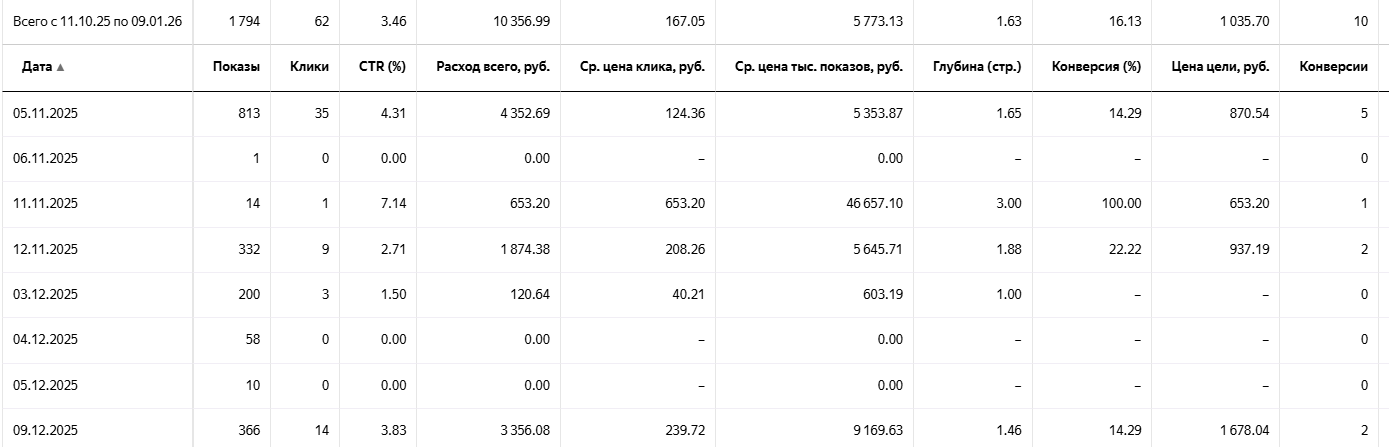Click the sort arrow beside Дата
Image resolution: width=1389 pixels, height=447 pixels.
tap(60, 68)
